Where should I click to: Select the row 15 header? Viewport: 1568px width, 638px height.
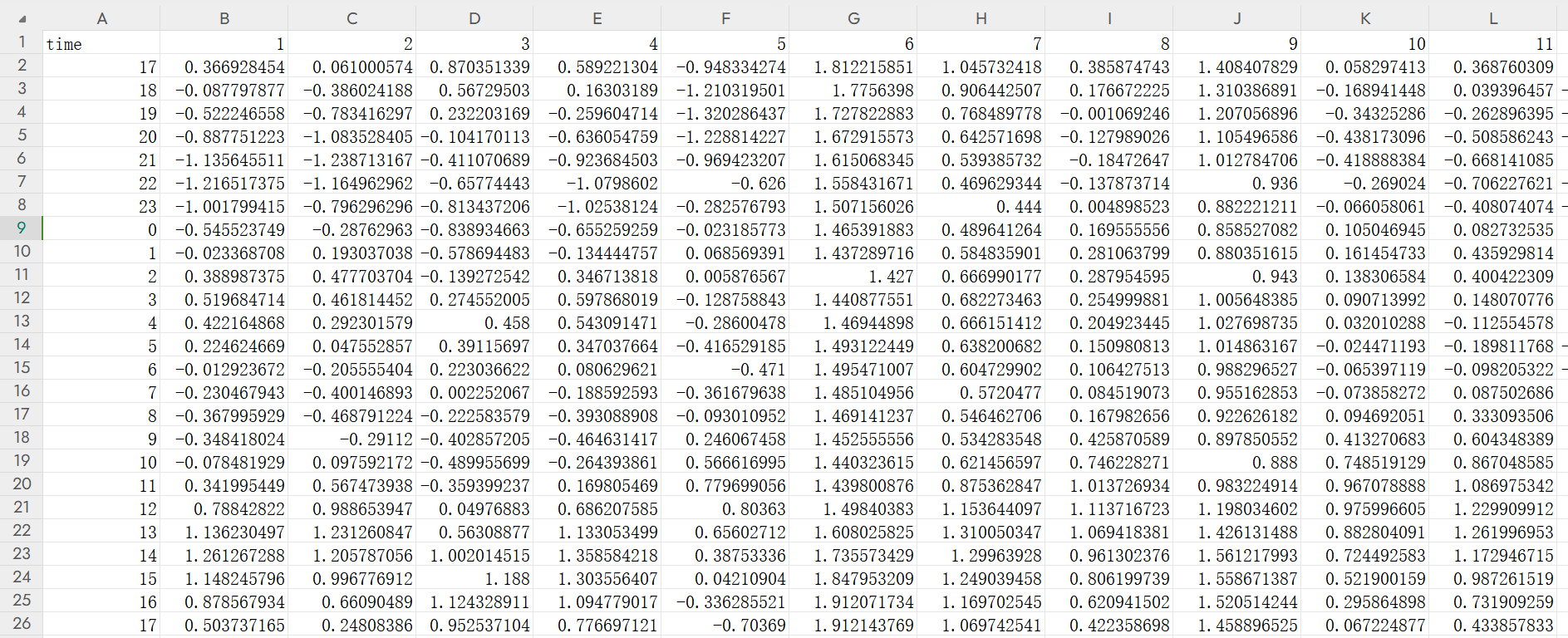point(22,368)
